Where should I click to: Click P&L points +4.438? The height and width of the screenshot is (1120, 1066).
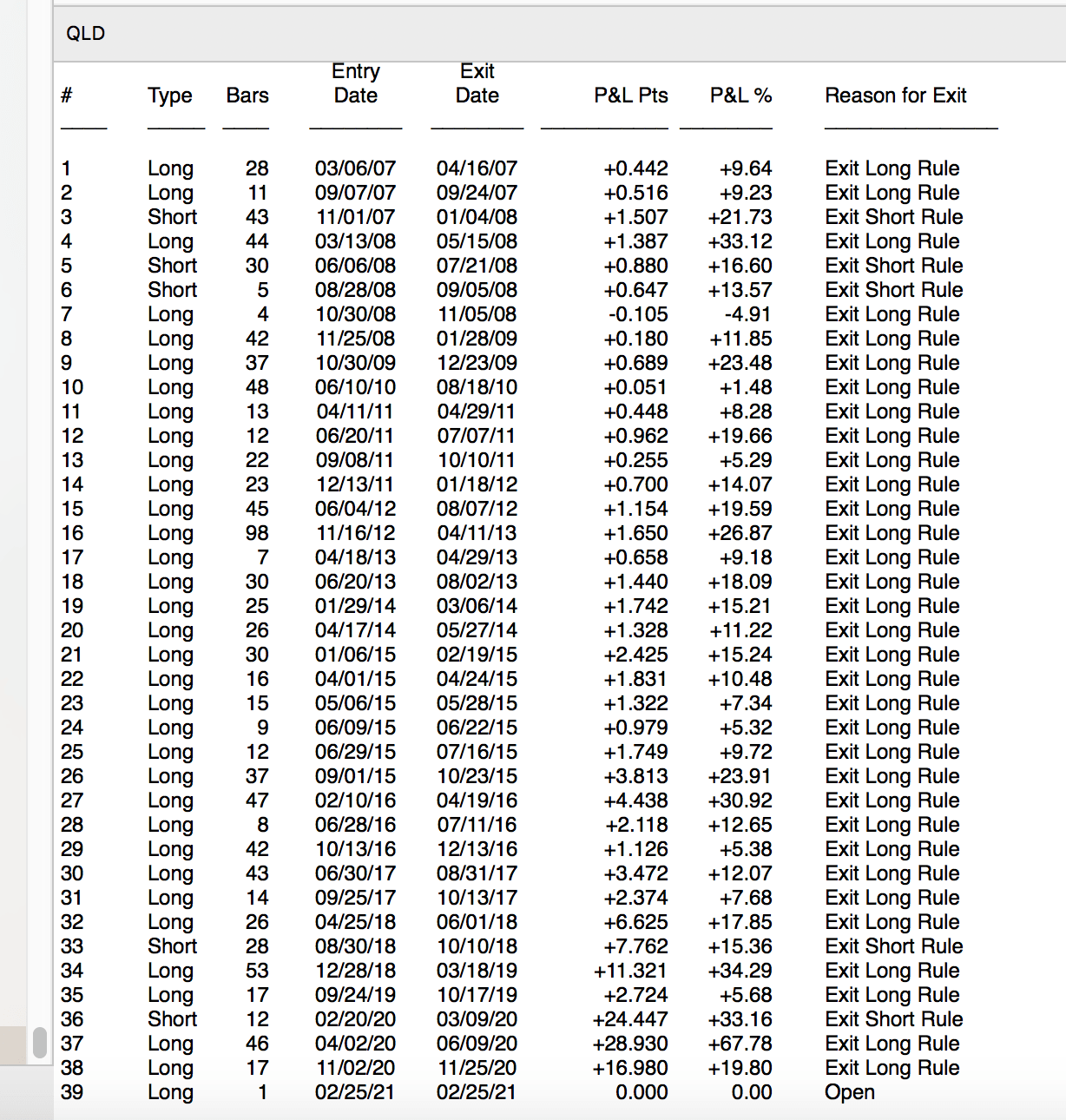635,800
